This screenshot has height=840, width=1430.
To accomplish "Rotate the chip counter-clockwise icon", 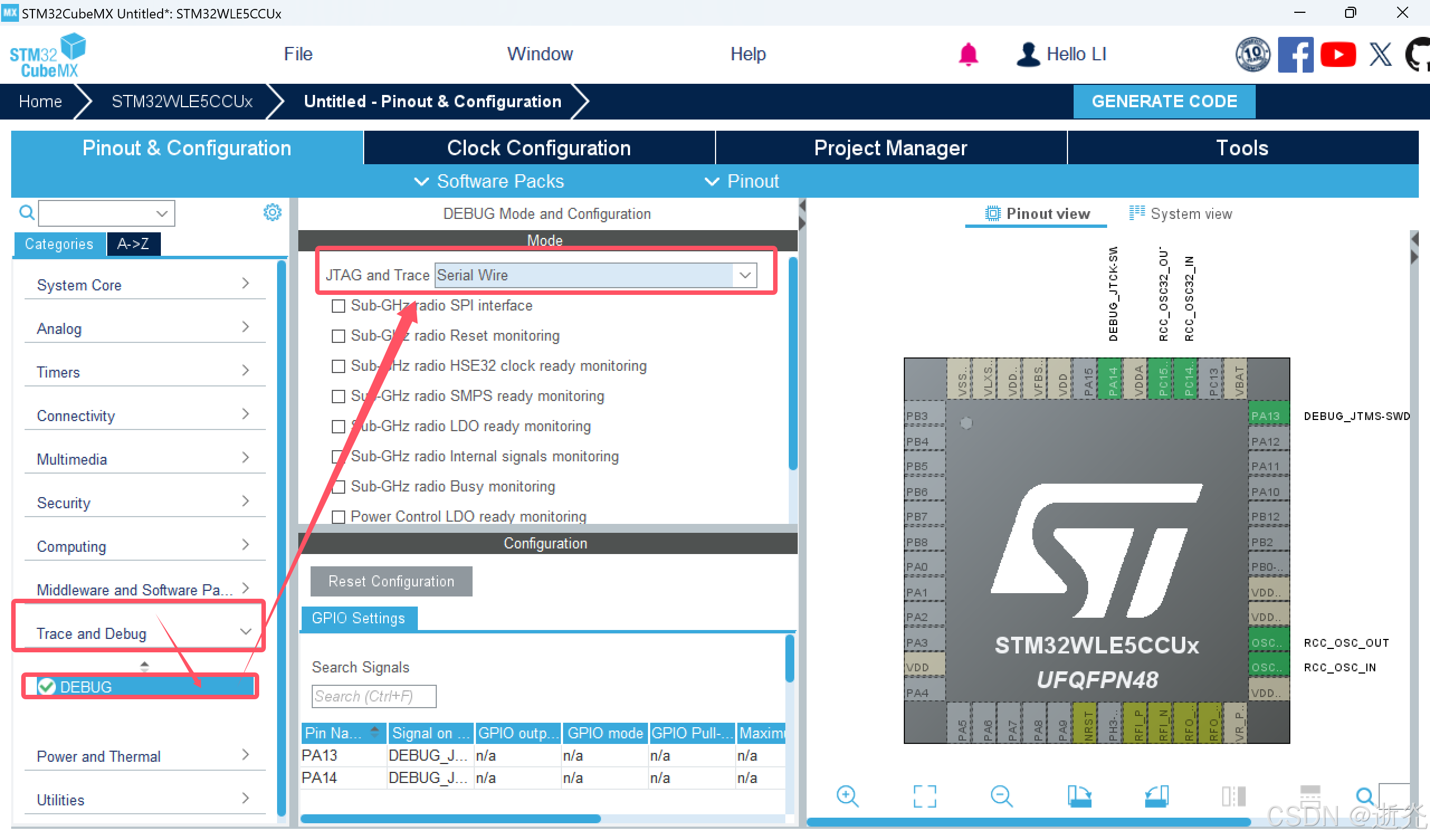I will pos(1156,796).
